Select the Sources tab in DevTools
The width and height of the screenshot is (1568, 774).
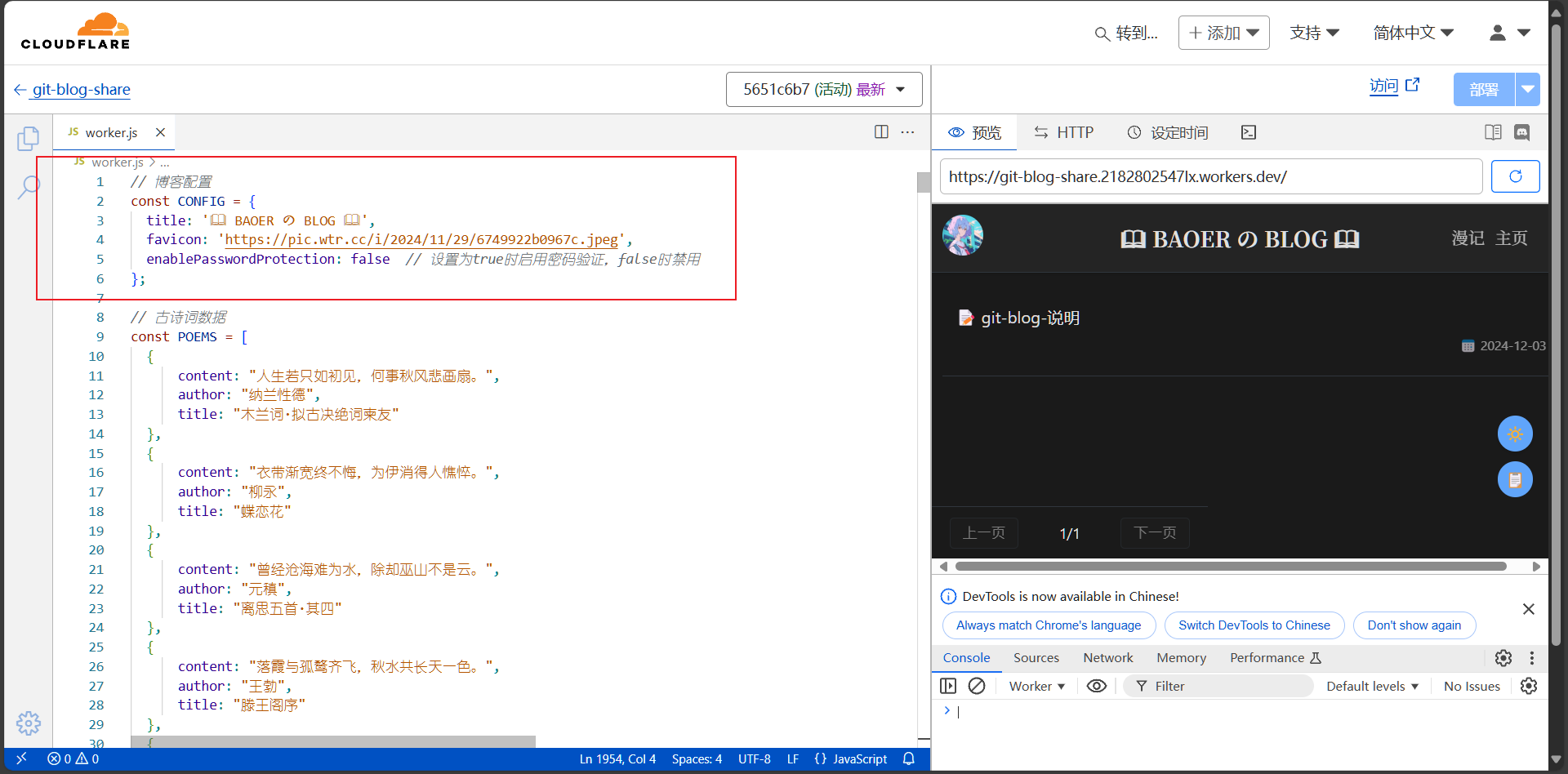[1036, 658]
